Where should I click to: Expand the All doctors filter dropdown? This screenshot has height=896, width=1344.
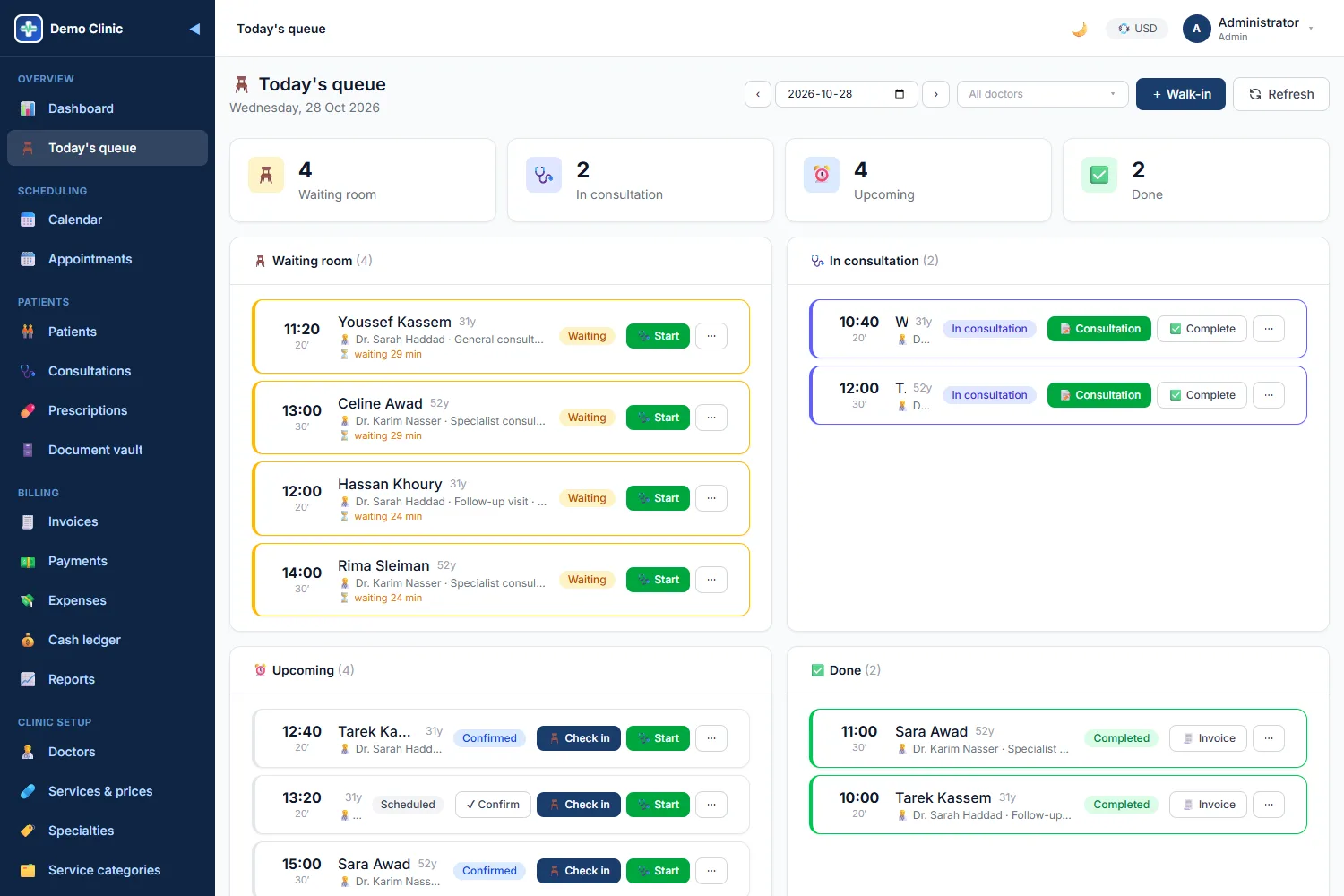1043,94
